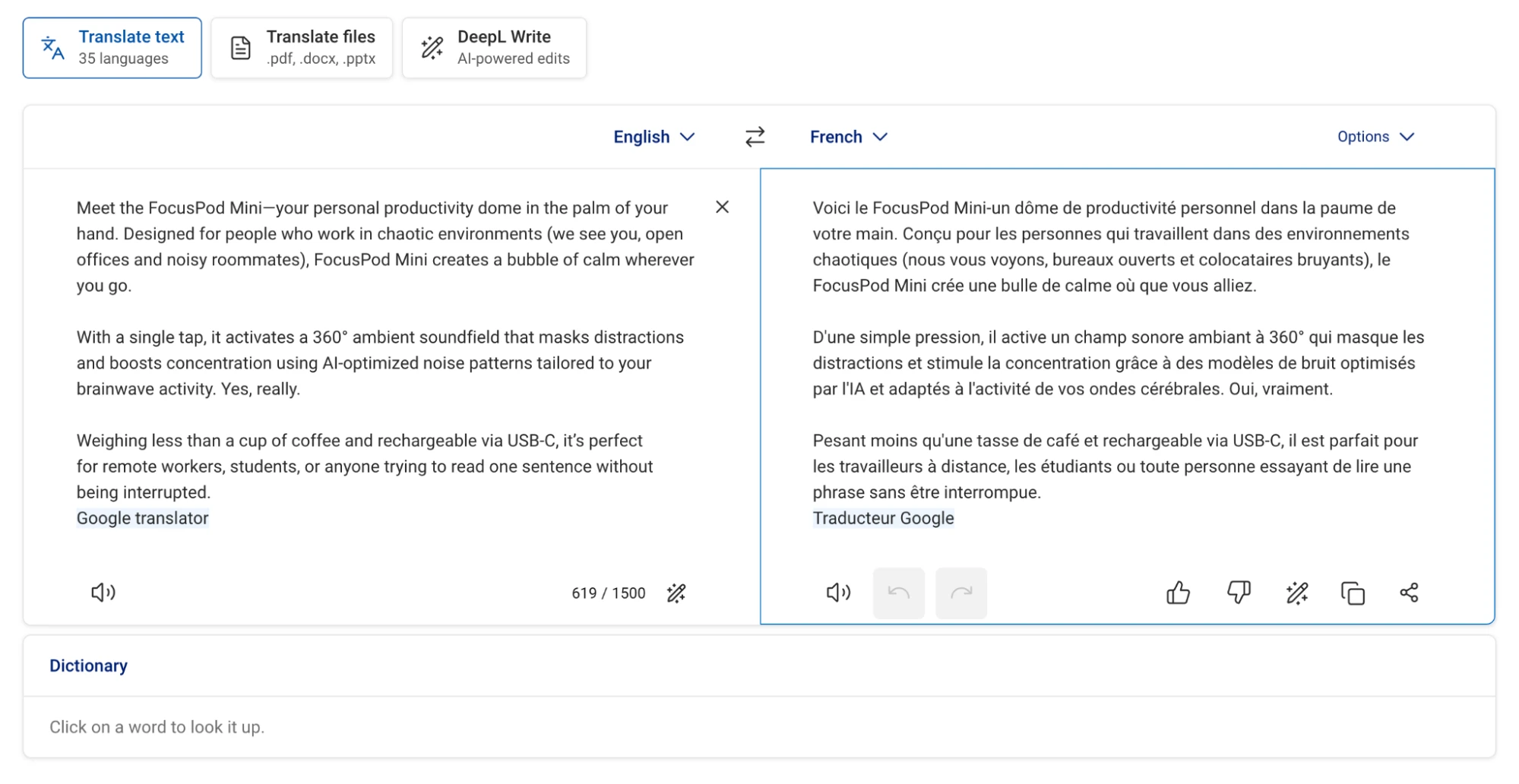The width and height of the screenshot is (1519, 784).
Task: Clear the source text with X
Action: coord(722,207)
